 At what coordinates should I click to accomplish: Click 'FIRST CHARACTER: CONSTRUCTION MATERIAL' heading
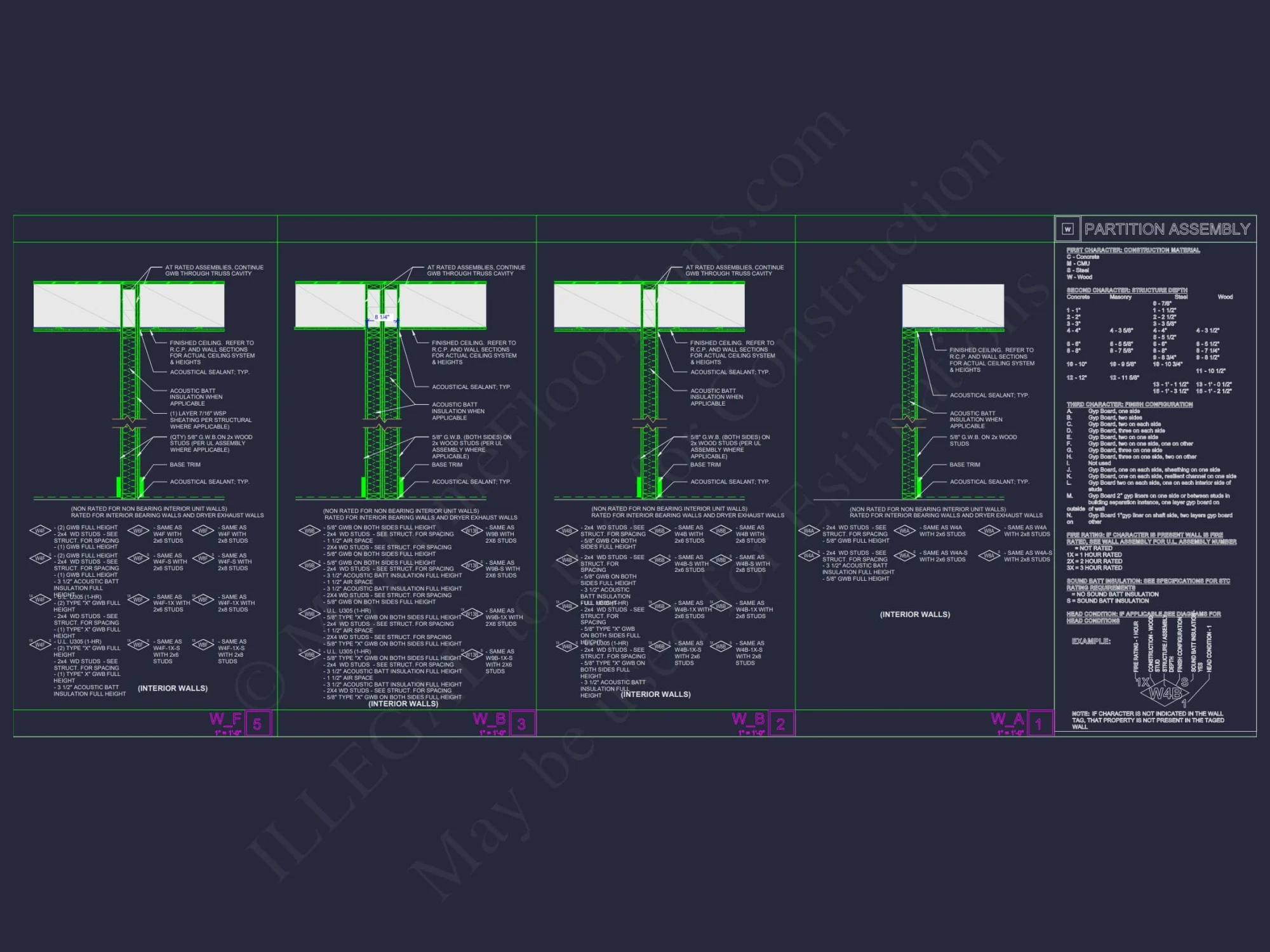point(1133,250)
